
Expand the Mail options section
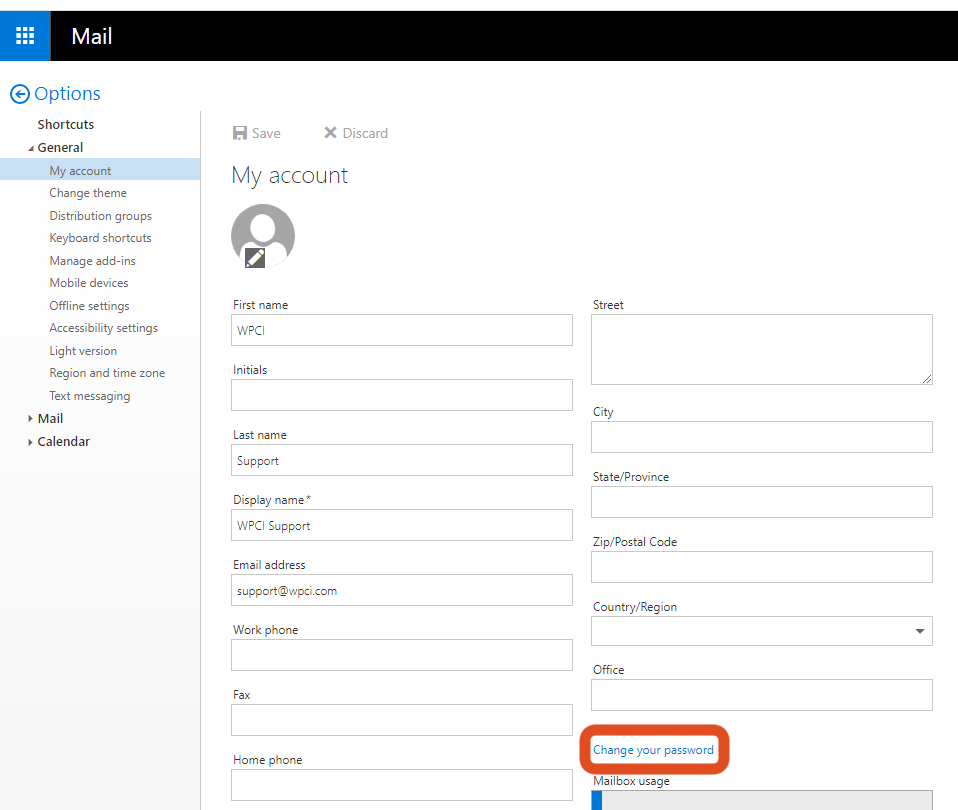[31, 419]
